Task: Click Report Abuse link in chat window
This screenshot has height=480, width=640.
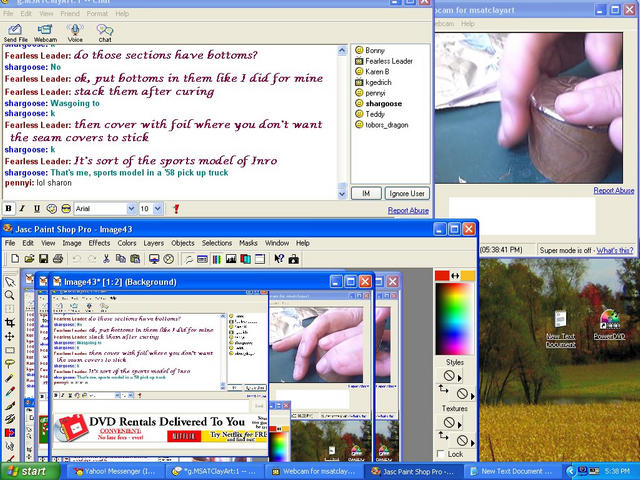Action: pyautogui.click(x=408, y=210)
